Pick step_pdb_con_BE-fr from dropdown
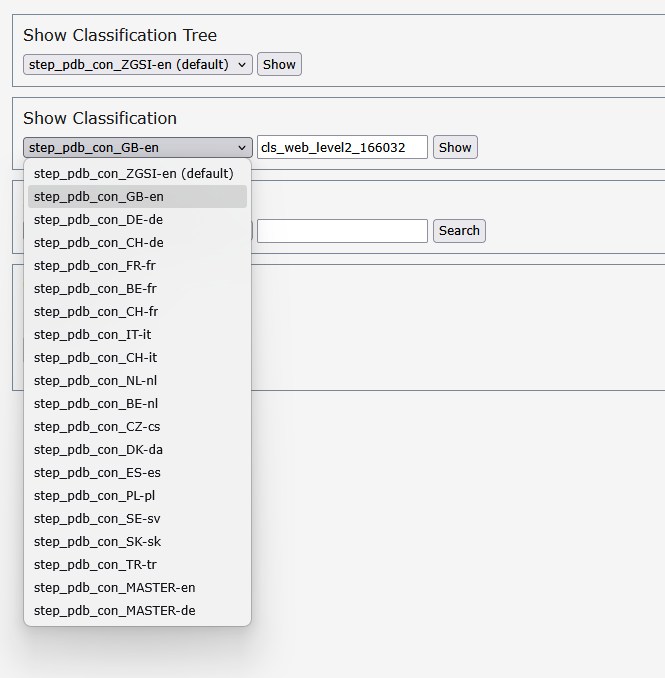 95,288
